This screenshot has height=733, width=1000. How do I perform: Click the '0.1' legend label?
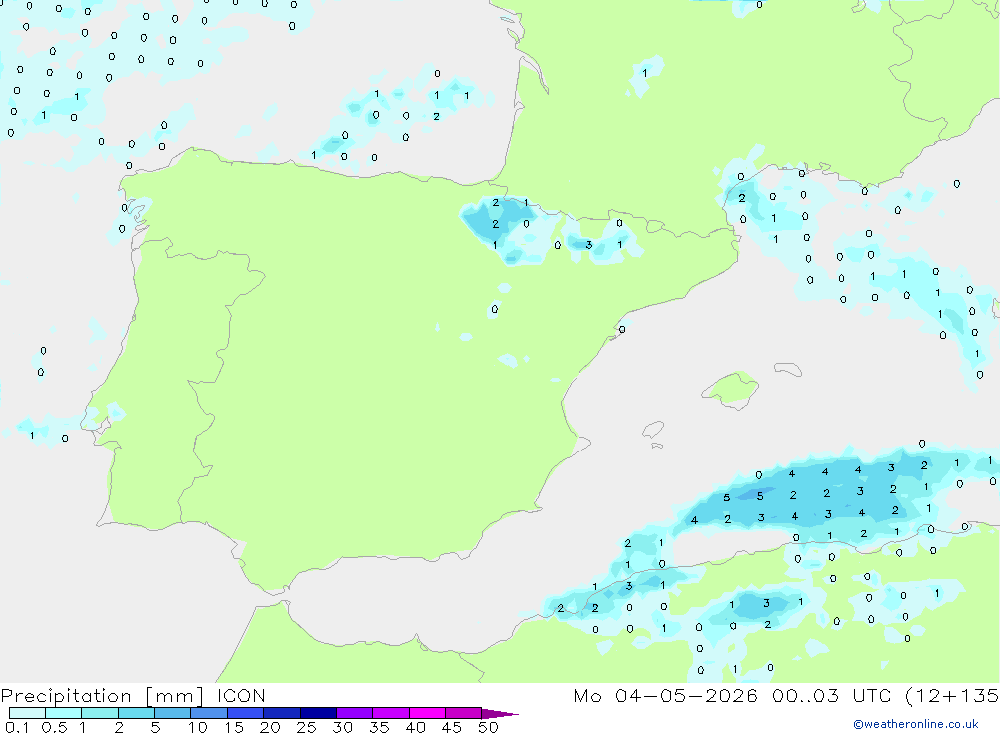[x=17, y=727]
